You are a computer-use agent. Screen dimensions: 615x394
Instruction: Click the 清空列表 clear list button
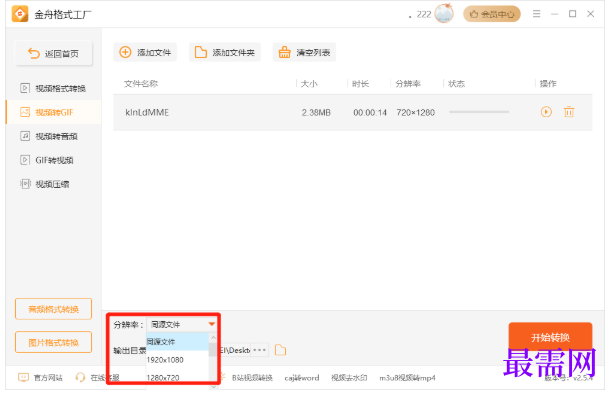pos(304,52)
